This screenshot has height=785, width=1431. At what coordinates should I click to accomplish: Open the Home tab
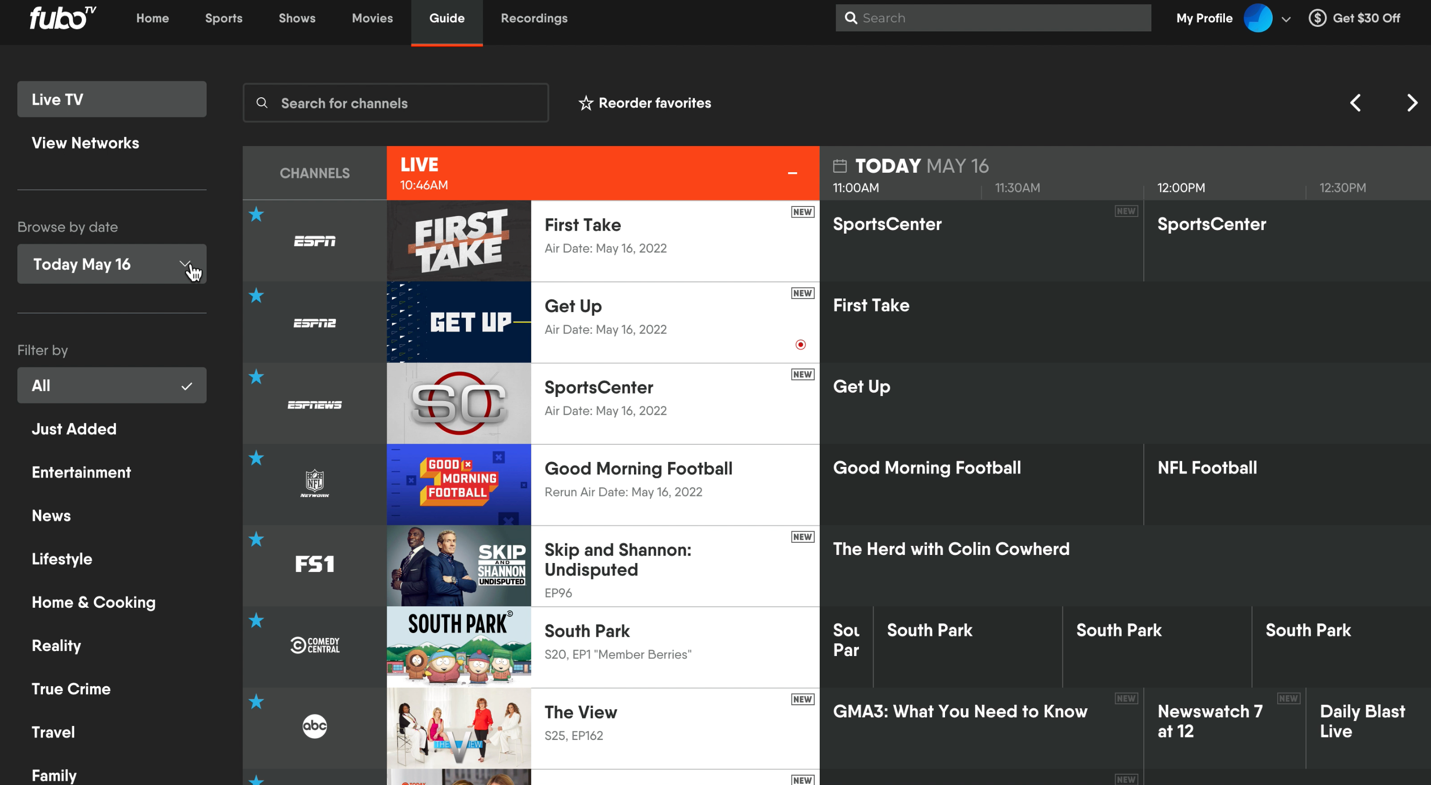click(152, 18)
